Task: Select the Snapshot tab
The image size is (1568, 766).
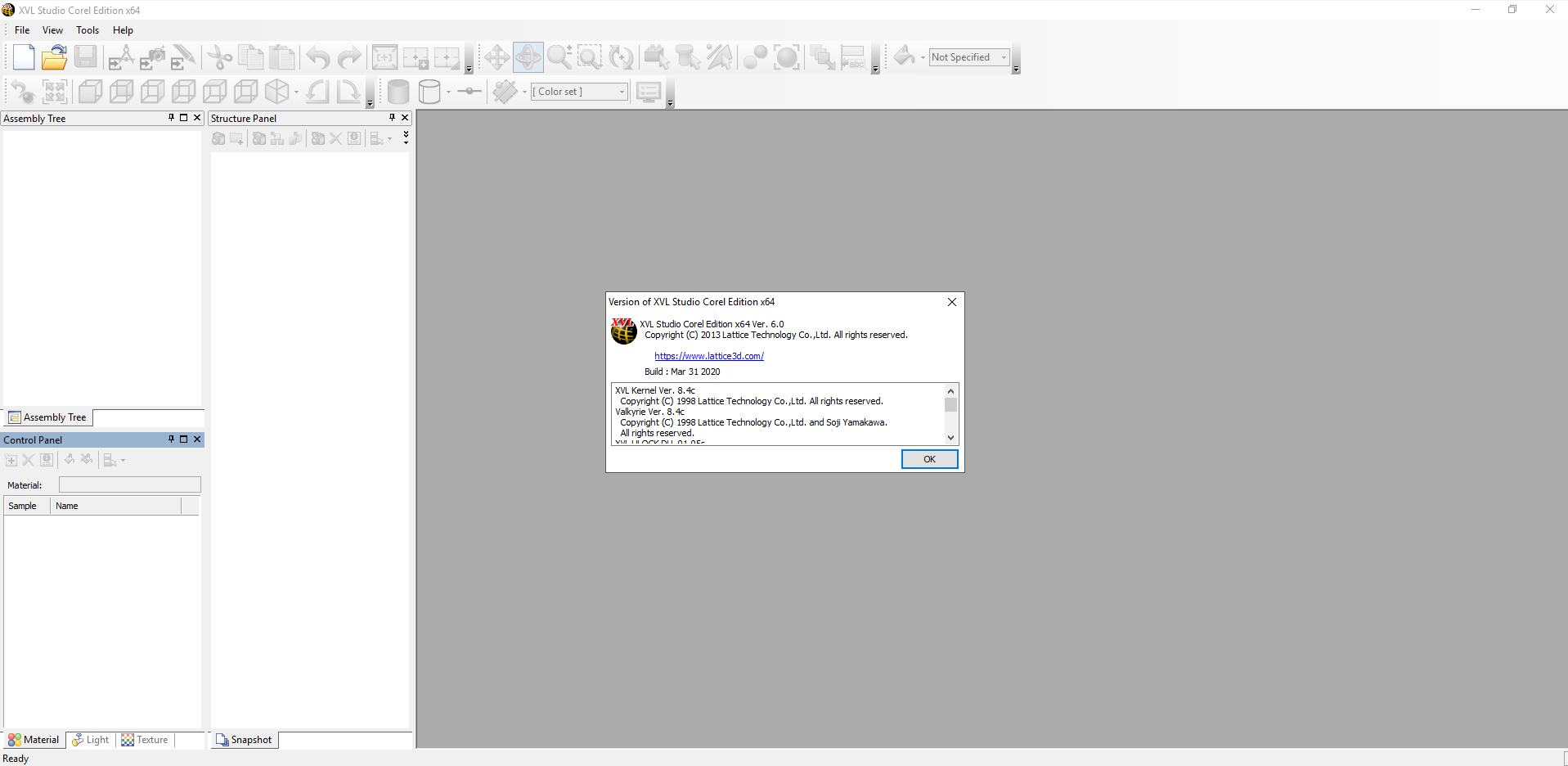Action: 244,740
